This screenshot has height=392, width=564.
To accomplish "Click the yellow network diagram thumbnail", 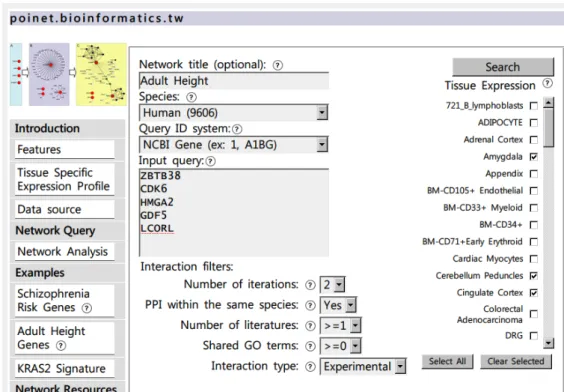I will point(101,74).
